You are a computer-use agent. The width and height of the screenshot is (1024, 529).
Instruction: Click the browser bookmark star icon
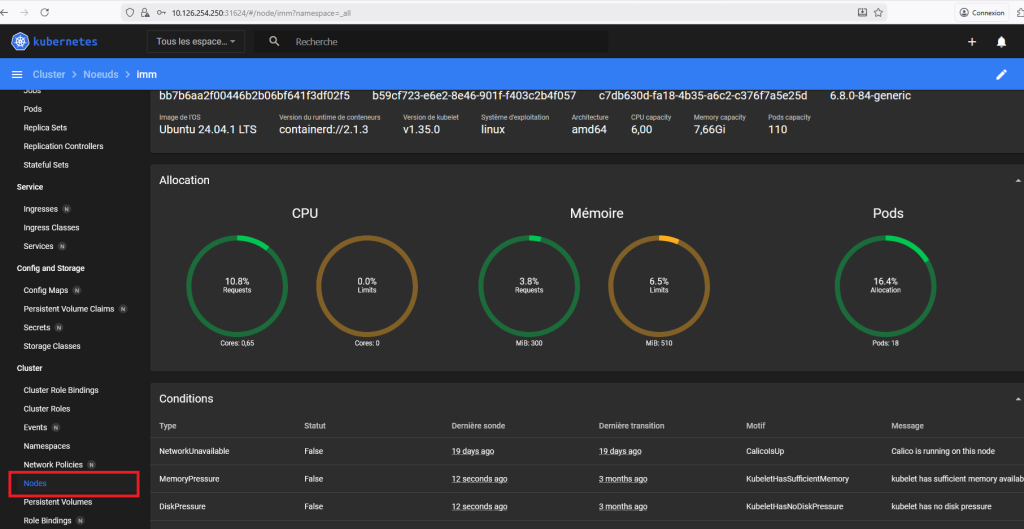(879, 12)
